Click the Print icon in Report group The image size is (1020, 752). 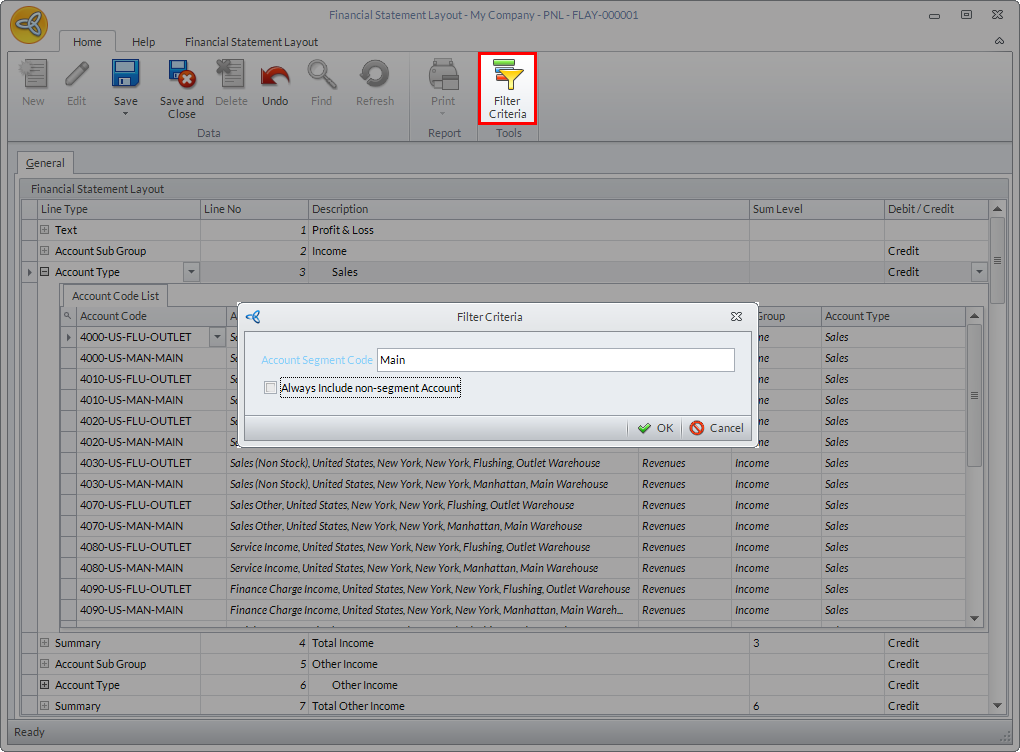[x=443, y=76]
